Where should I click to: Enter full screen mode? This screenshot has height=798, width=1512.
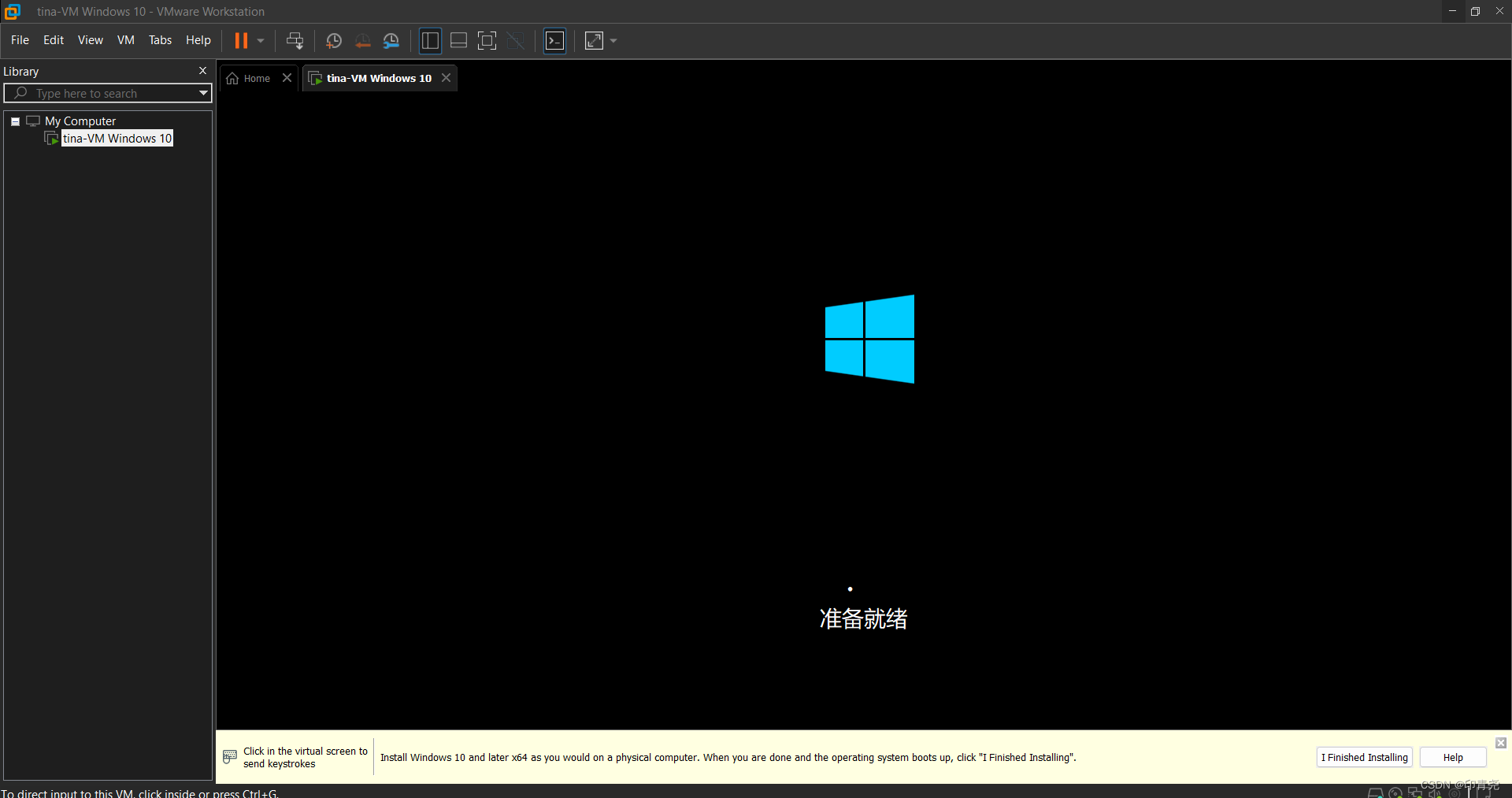pyautogui.click(x=487, y=40)
